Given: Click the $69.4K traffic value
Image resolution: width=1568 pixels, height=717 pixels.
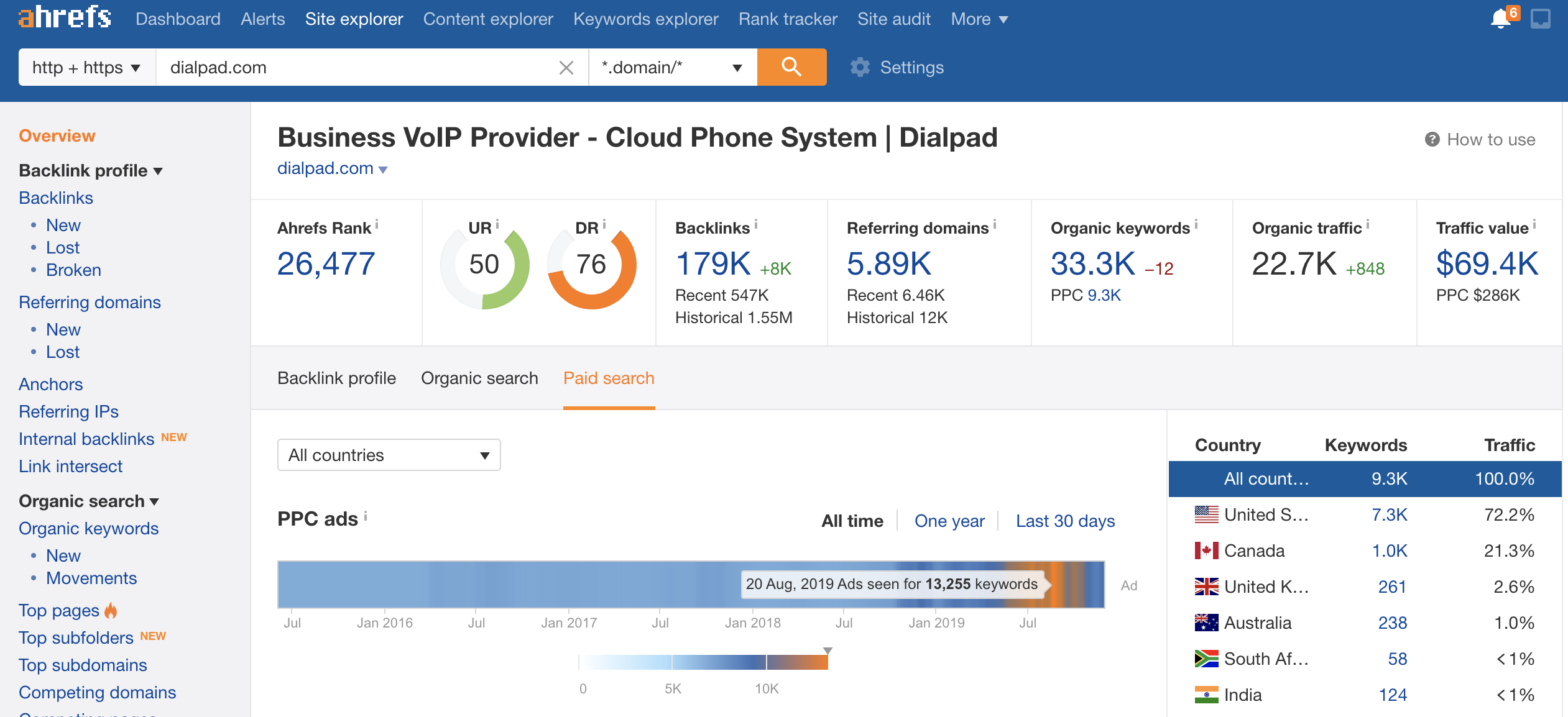Looking at the screenshot, I should click(1487, 263).
